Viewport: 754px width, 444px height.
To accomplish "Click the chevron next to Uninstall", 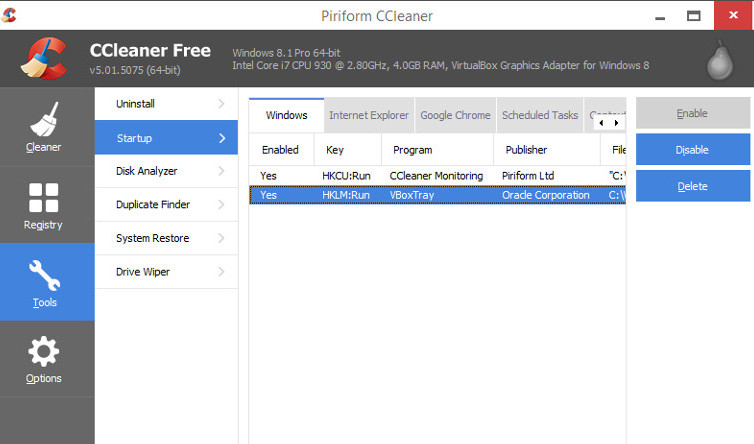I will pyautogui.click(x=221, y=104).
